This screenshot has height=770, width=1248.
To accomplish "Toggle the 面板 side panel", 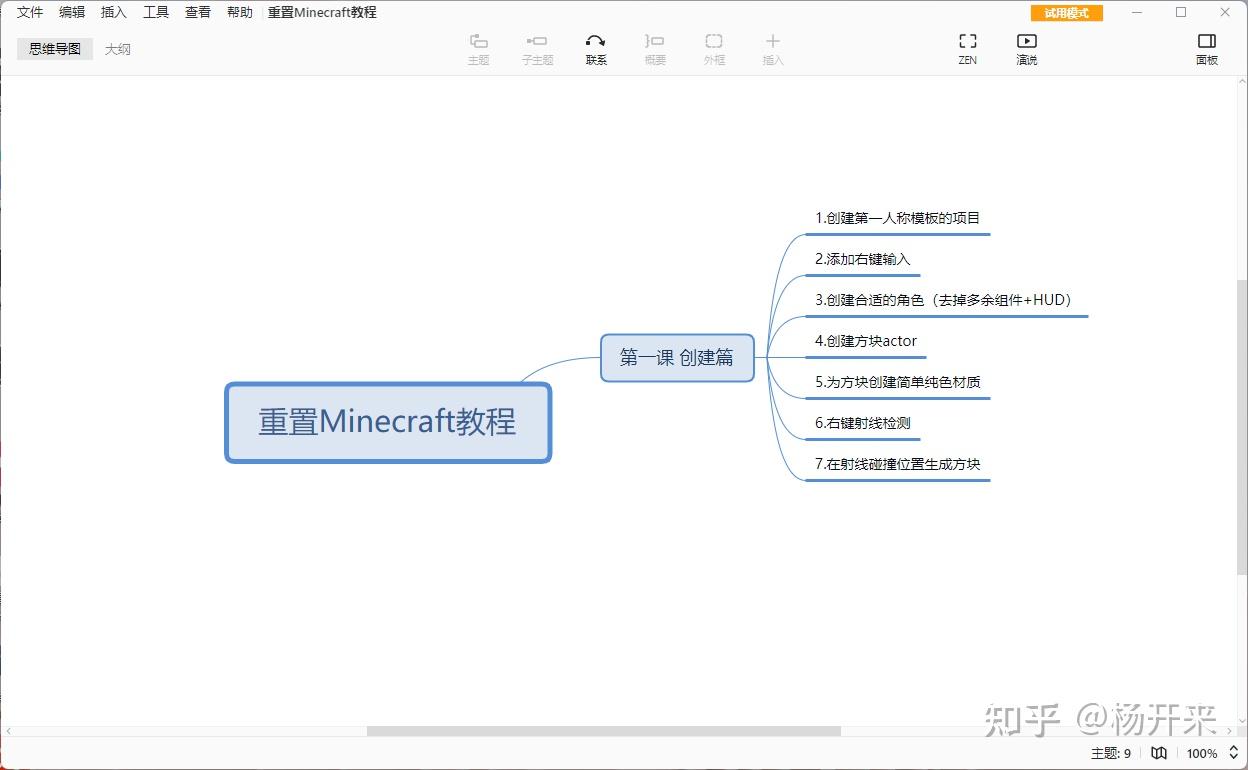I will click(x=1206, y=47).
